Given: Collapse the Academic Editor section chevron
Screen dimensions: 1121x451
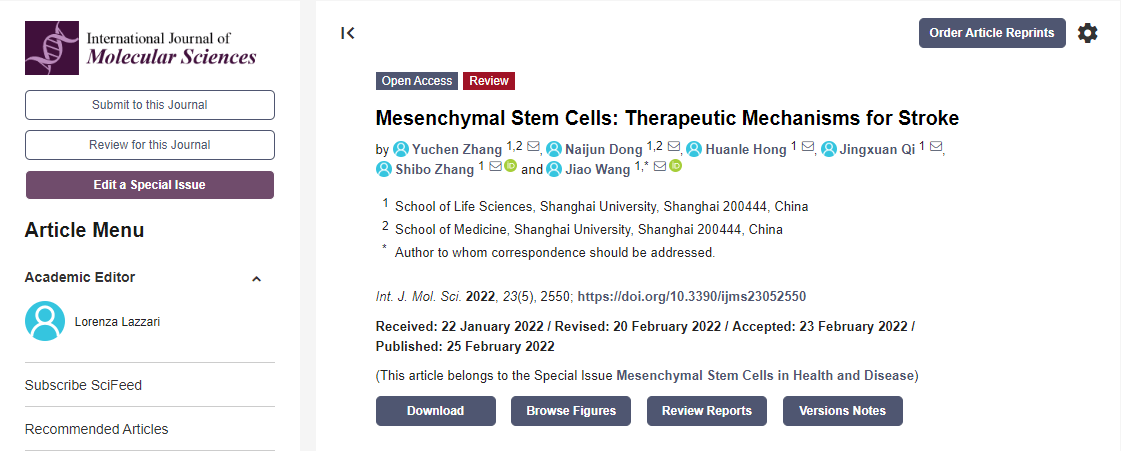Looking at the screenshot, I should pos(256,279).
